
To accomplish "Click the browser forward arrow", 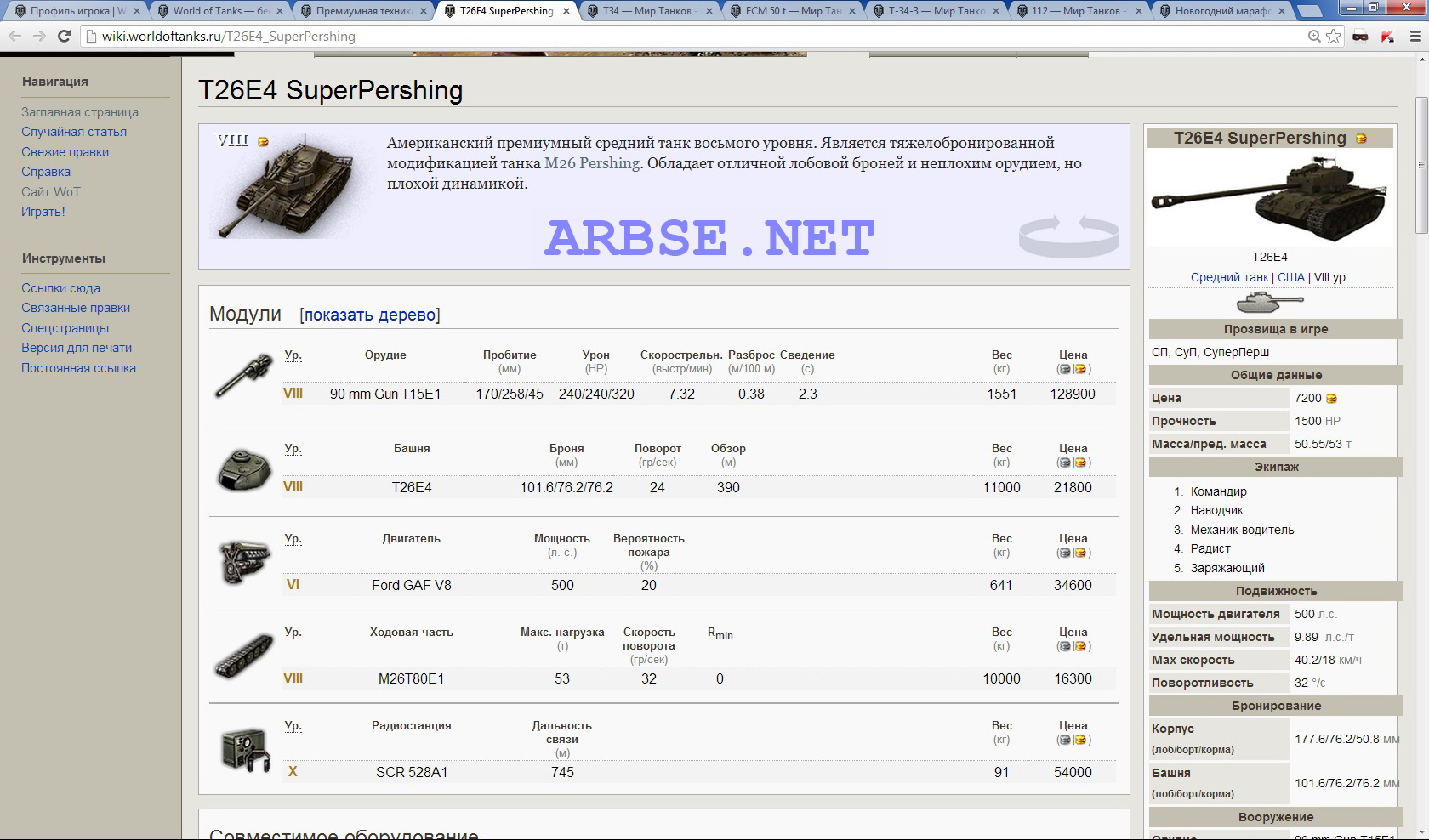I will point(39,37).
